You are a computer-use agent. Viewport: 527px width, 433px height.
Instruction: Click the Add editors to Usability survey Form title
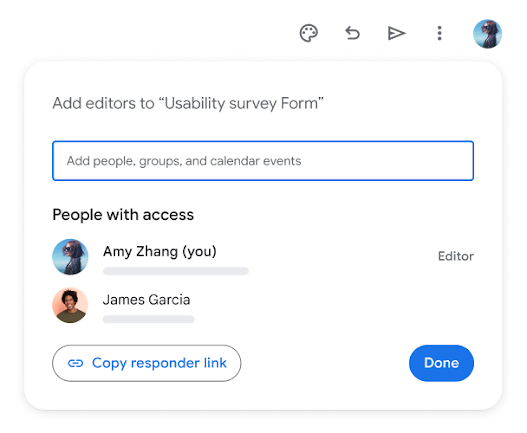click(188, 103)
